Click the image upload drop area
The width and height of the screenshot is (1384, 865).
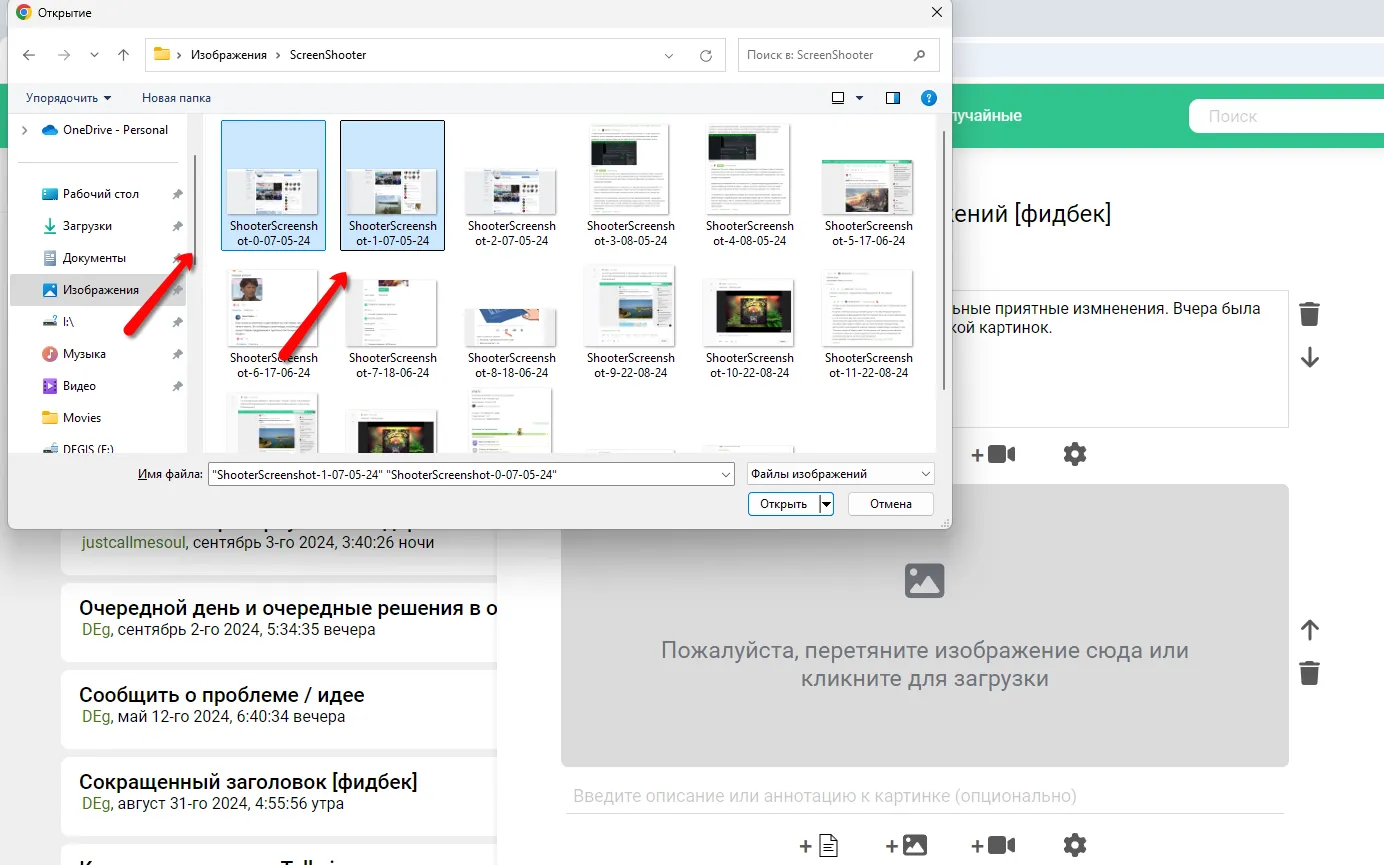click(x=924, y=626)
